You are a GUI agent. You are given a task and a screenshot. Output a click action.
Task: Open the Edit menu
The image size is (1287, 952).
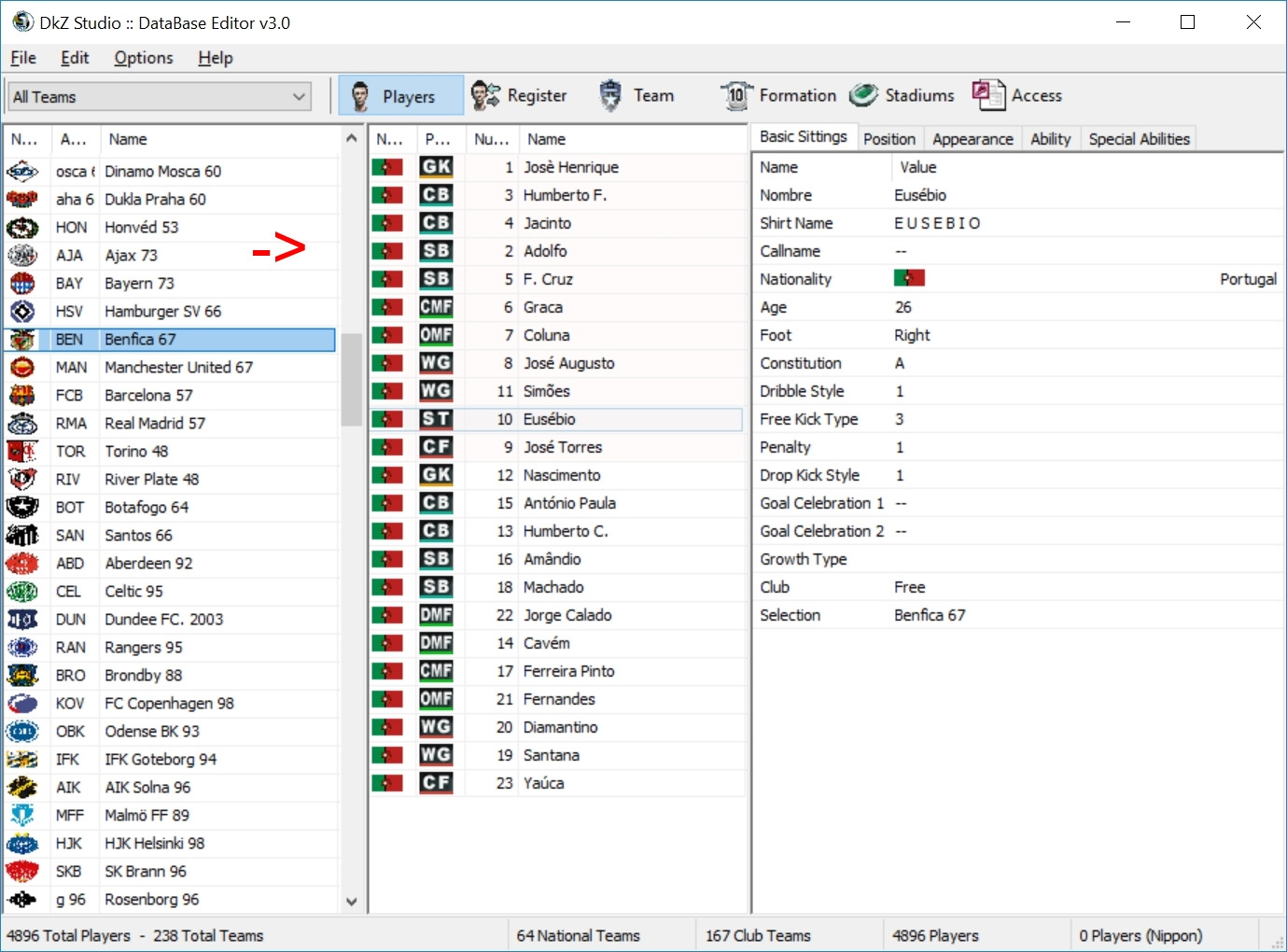pos(75,58)
